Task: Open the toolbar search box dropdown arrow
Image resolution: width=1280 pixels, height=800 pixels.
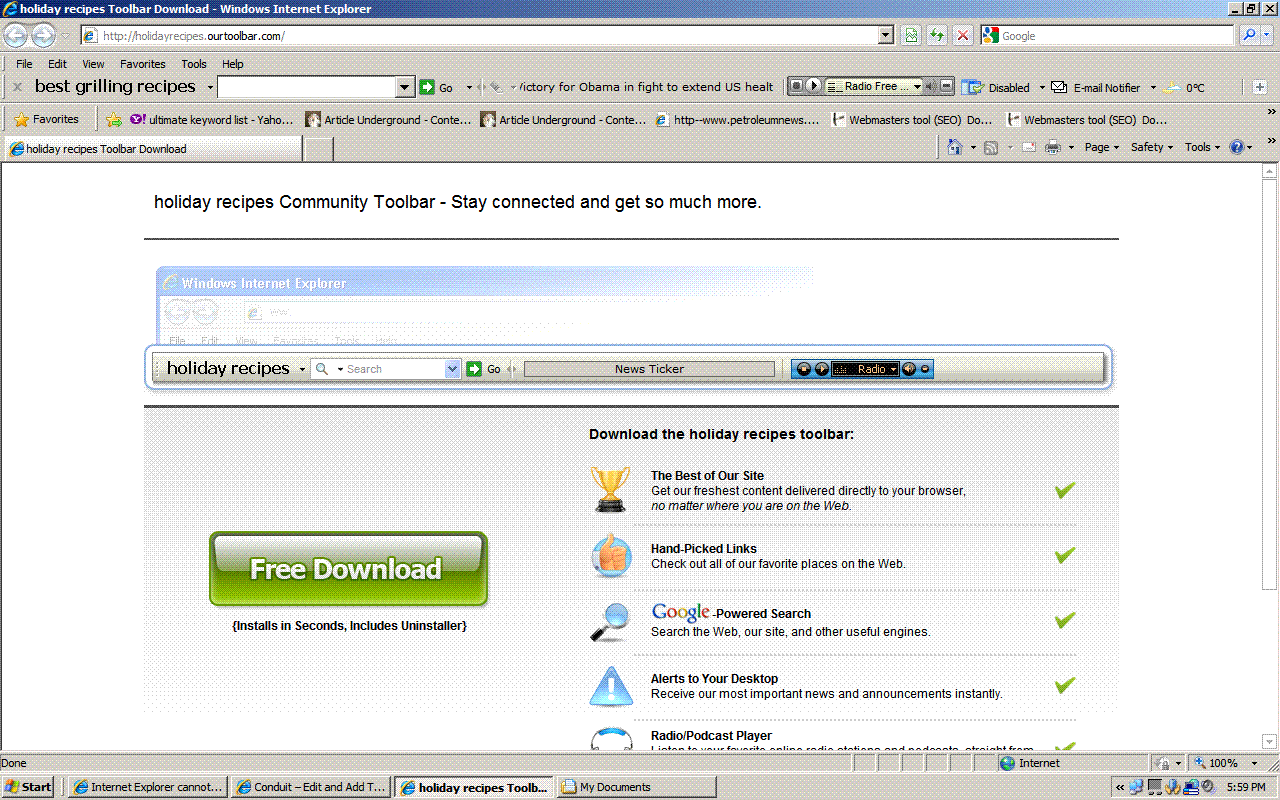Action: pos(405,87)
